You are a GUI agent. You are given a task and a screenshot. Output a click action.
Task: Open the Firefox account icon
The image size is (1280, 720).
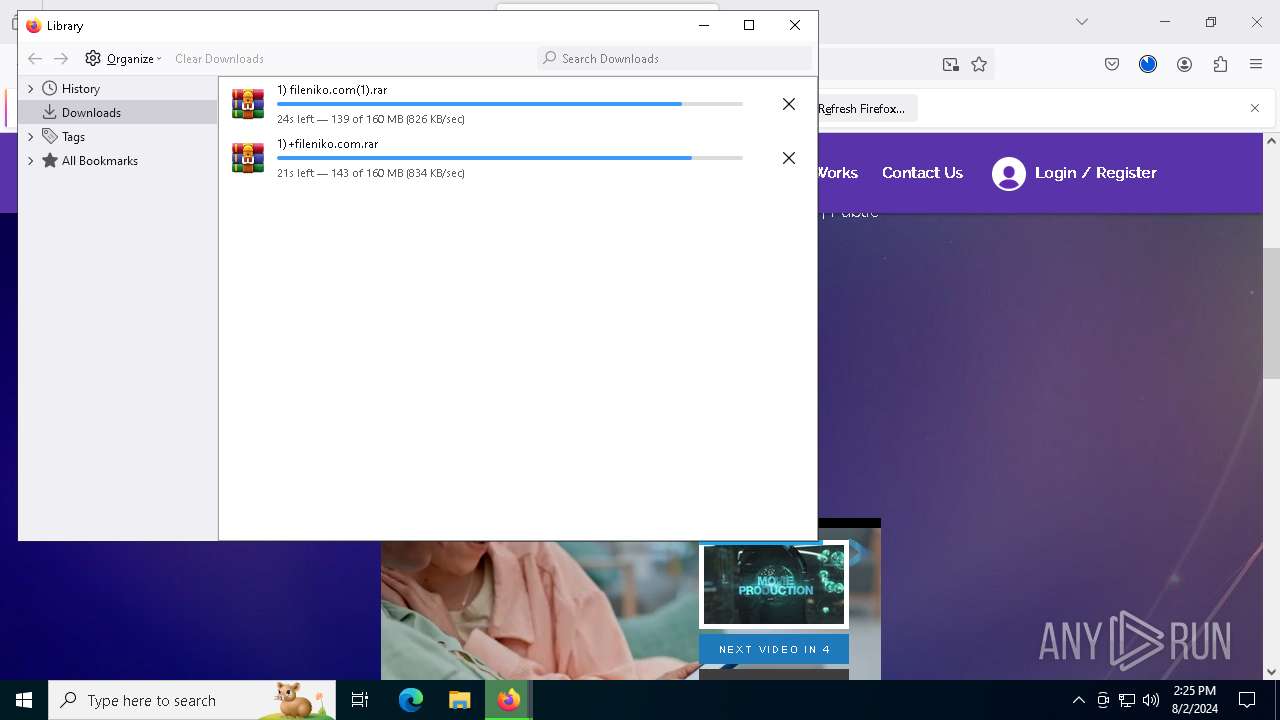click(1184, 64)
